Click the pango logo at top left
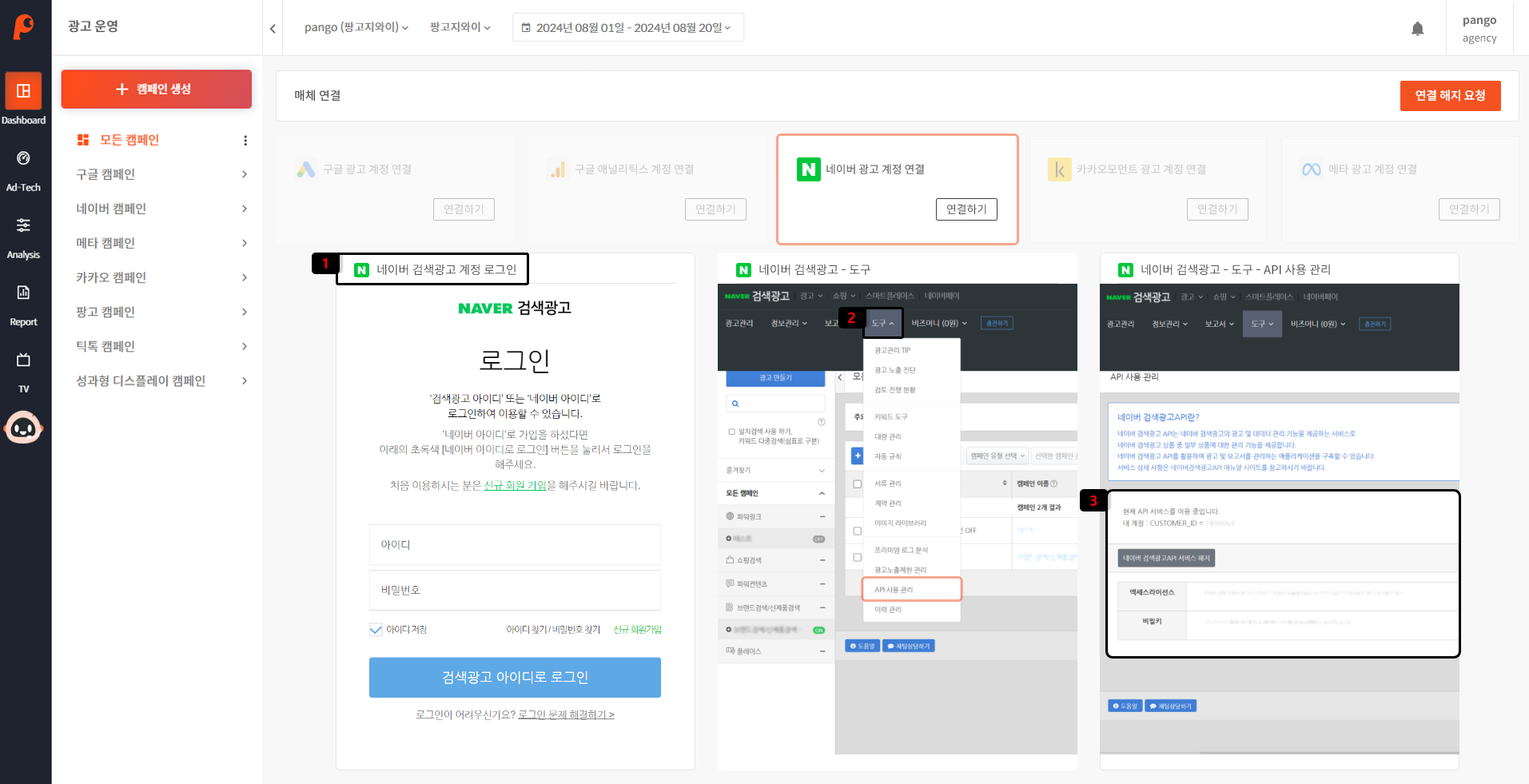 [x=24, y=26]
